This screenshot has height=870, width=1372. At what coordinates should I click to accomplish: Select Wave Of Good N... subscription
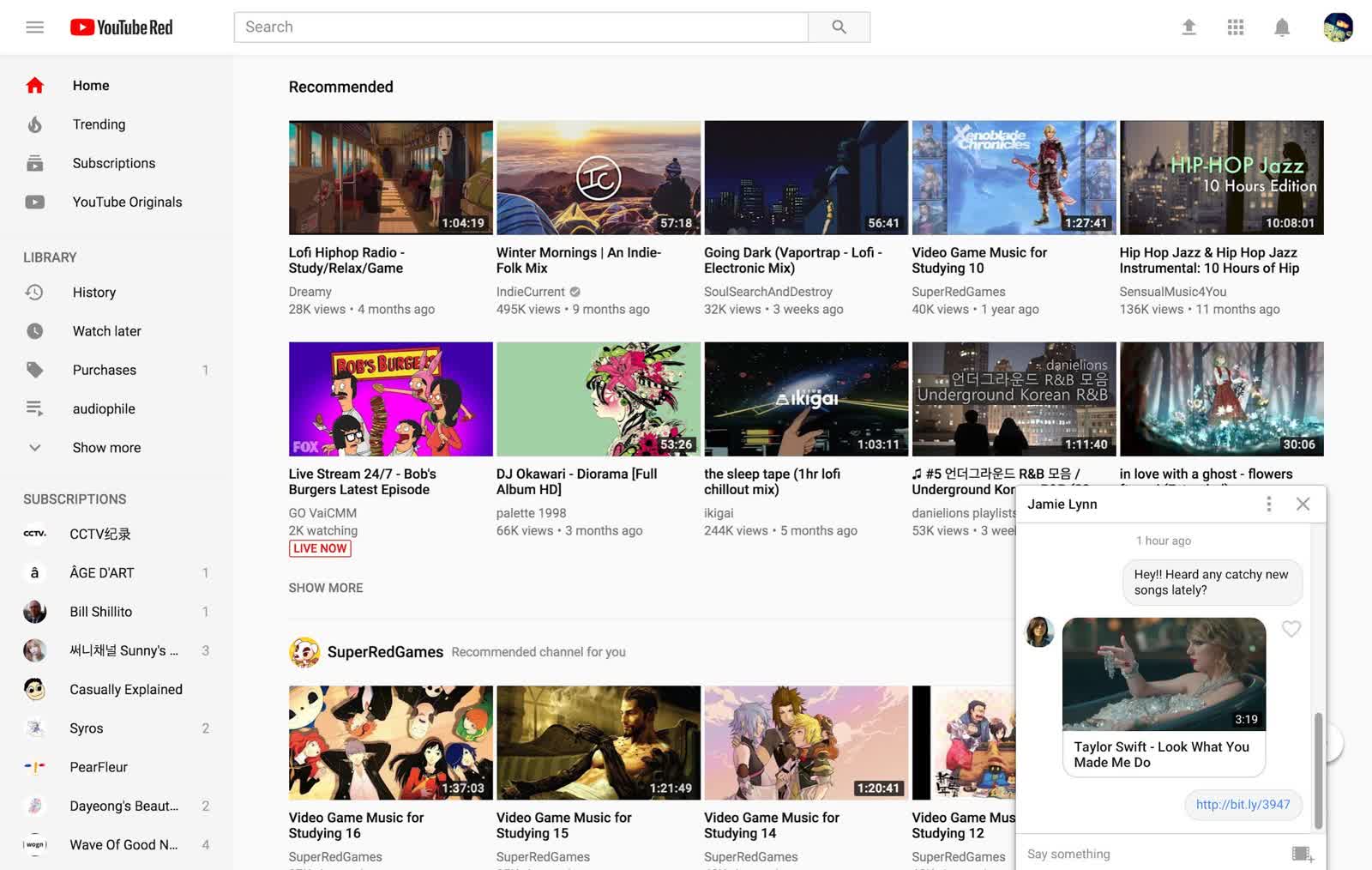[123, 845]
